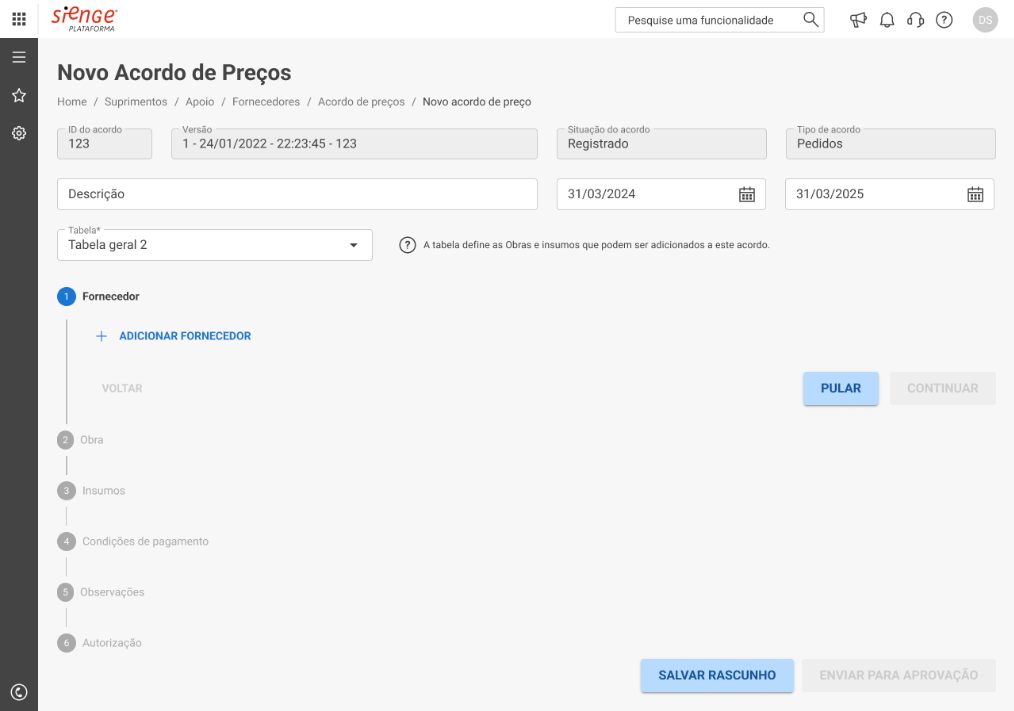The height and width of the screenshot is (711, 1014).
Task: Click Tipo de acordo Pedidos field
Action: (890, 144)
